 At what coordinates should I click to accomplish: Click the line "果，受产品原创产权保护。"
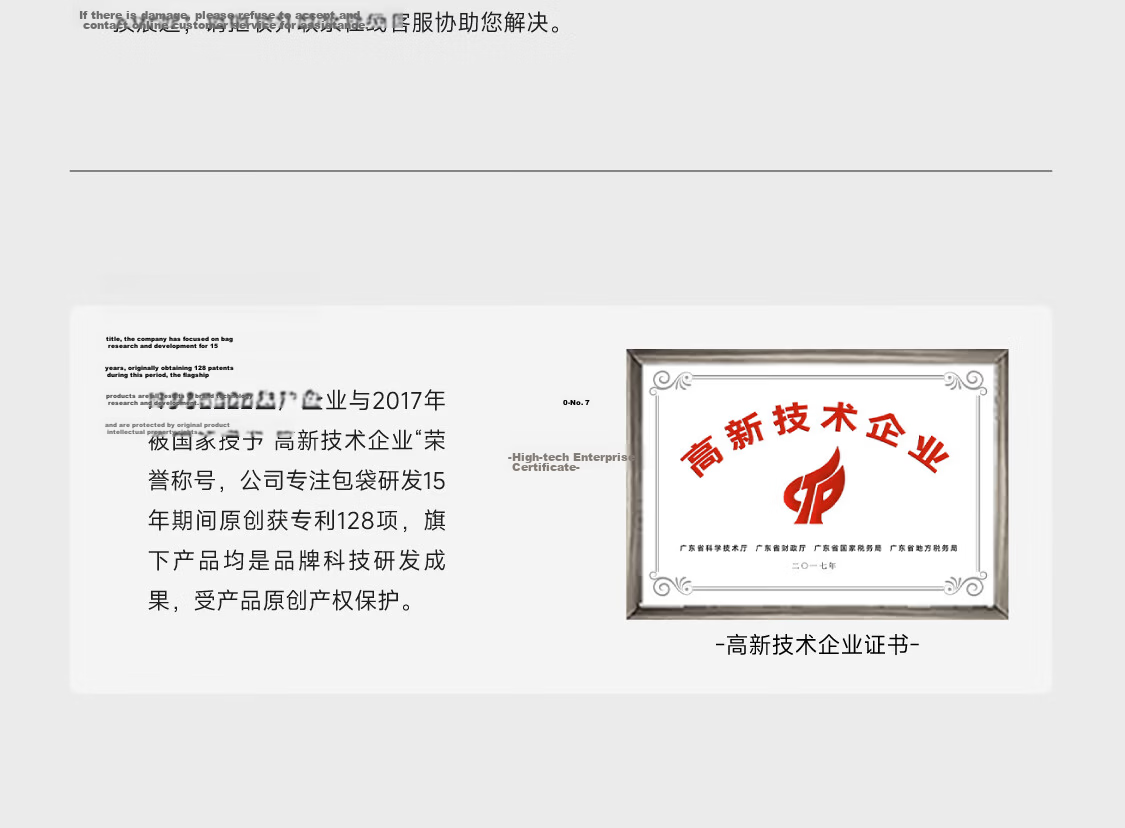pos(281,601)
